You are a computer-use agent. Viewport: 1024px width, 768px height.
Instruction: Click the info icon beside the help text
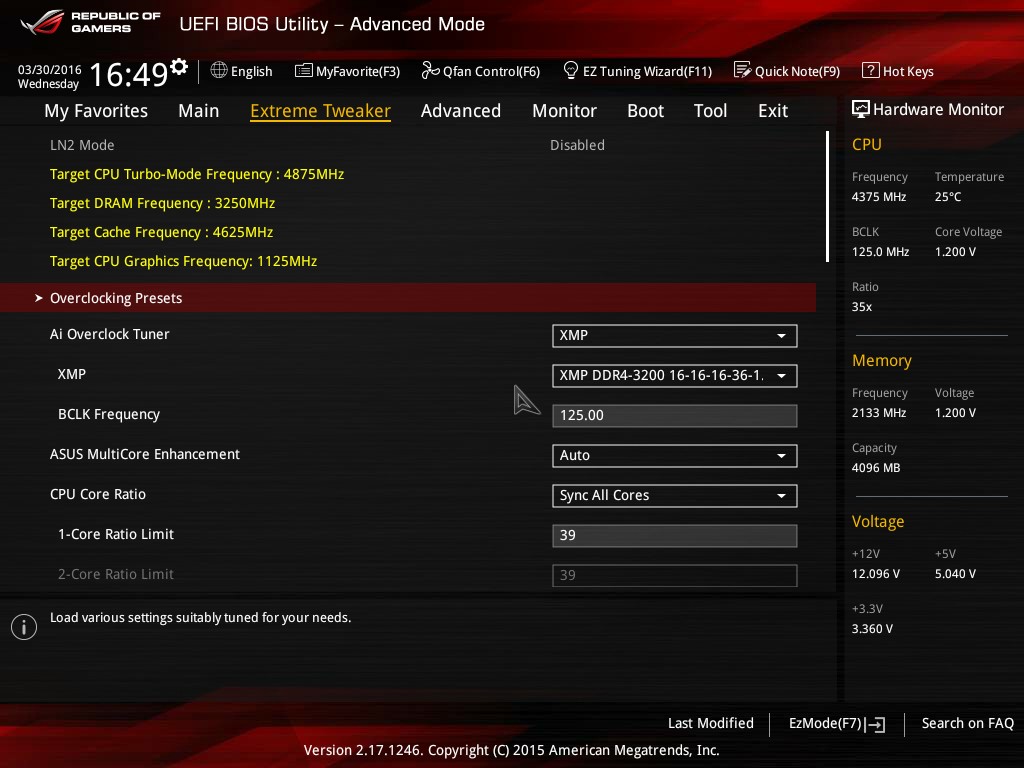(x=24, y=627)
